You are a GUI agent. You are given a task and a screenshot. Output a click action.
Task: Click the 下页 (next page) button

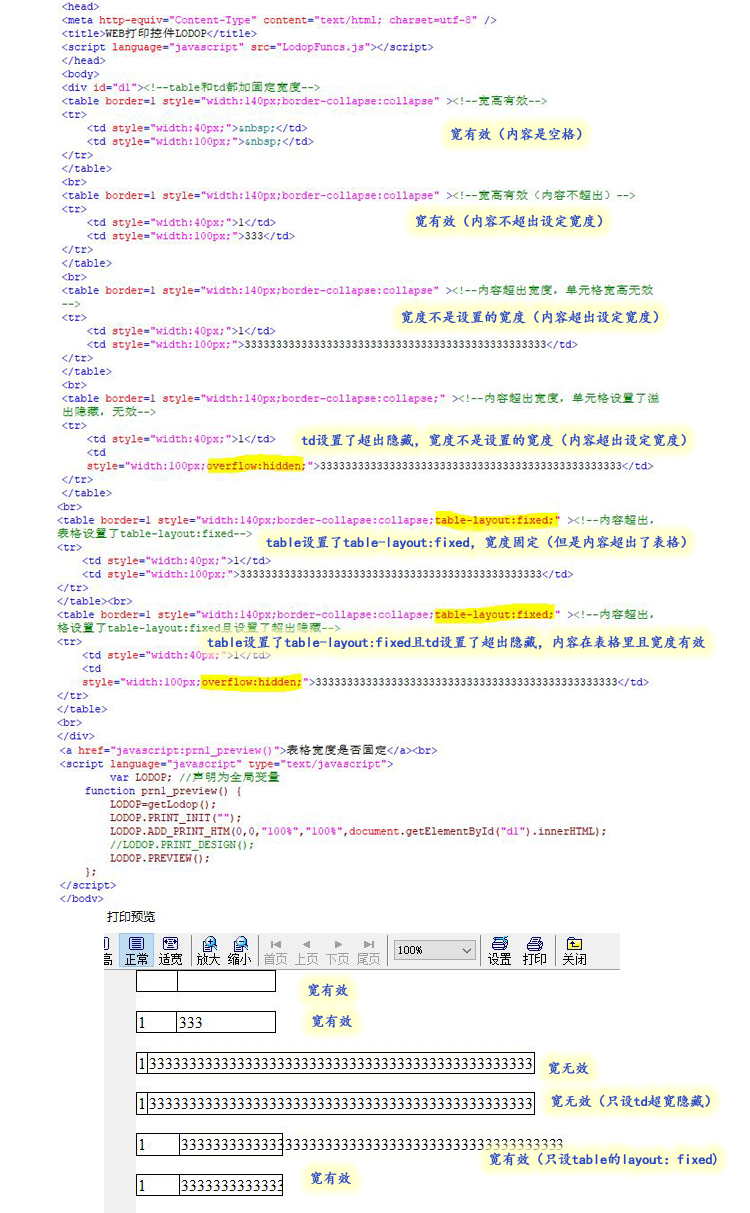[x=337, y=950]
